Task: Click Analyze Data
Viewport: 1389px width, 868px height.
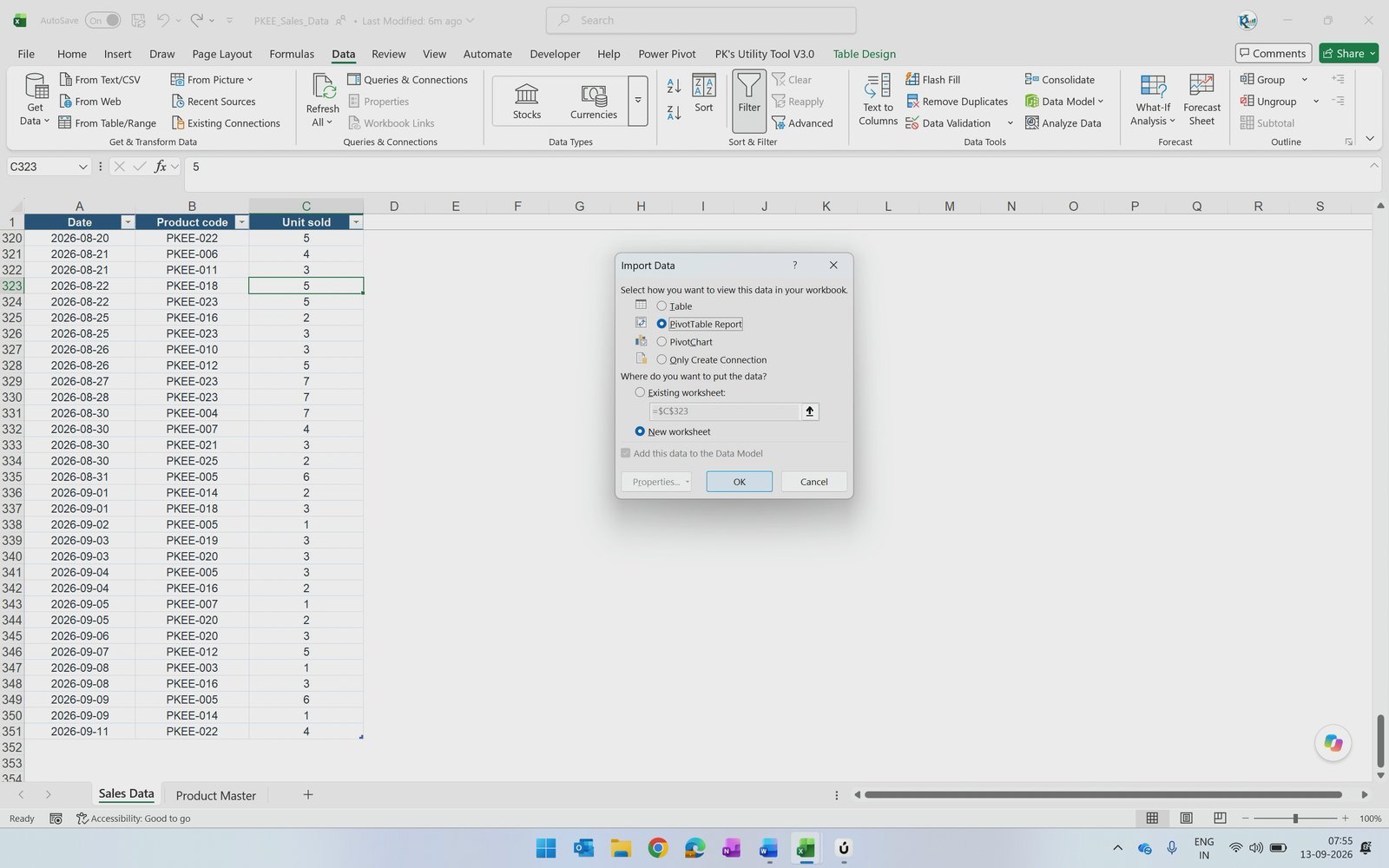Action: (x=1063, y=122)
